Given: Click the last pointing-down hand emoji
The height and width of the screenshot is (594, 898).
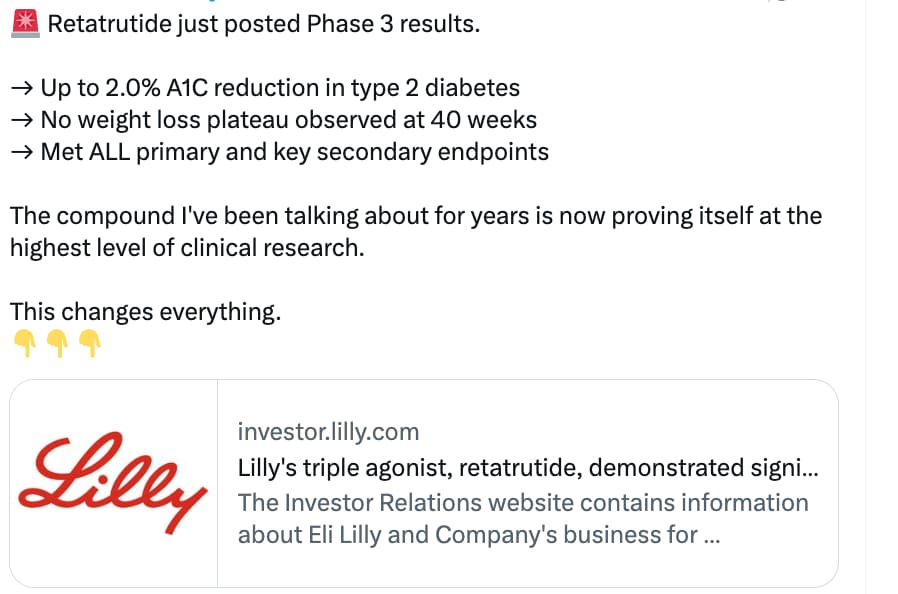Looking at the screenshot, I should [x=89, y=344].
